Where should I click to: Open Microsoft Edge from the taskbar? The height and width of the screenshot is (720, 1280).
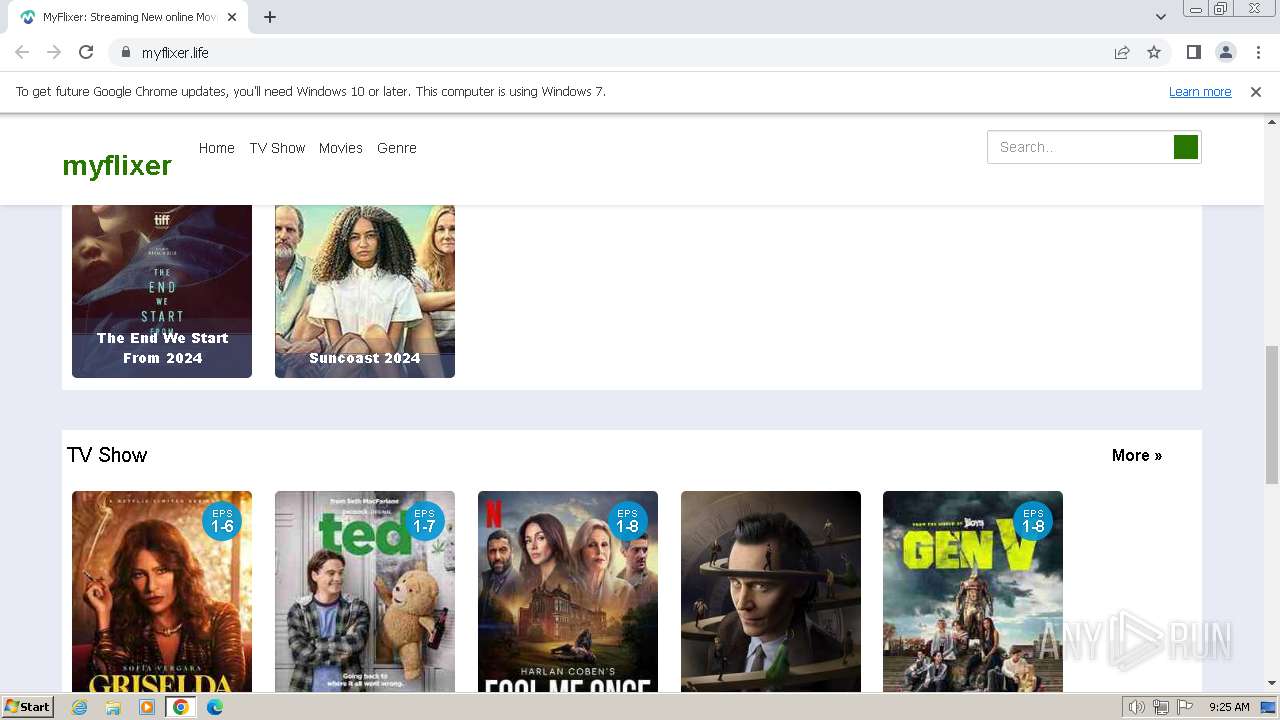214,707
